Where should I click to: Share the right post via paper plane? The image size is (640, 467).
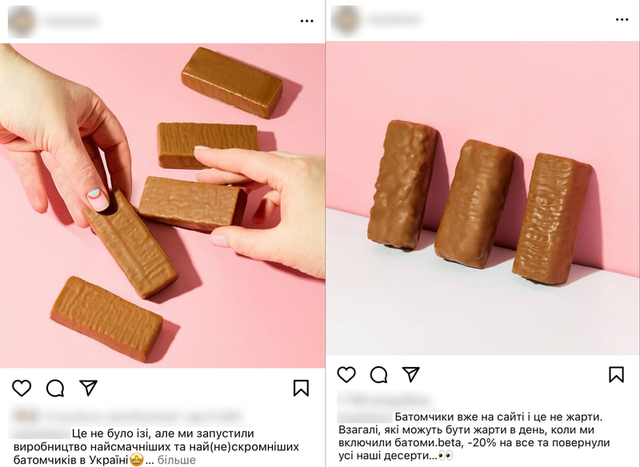[411, 374]
